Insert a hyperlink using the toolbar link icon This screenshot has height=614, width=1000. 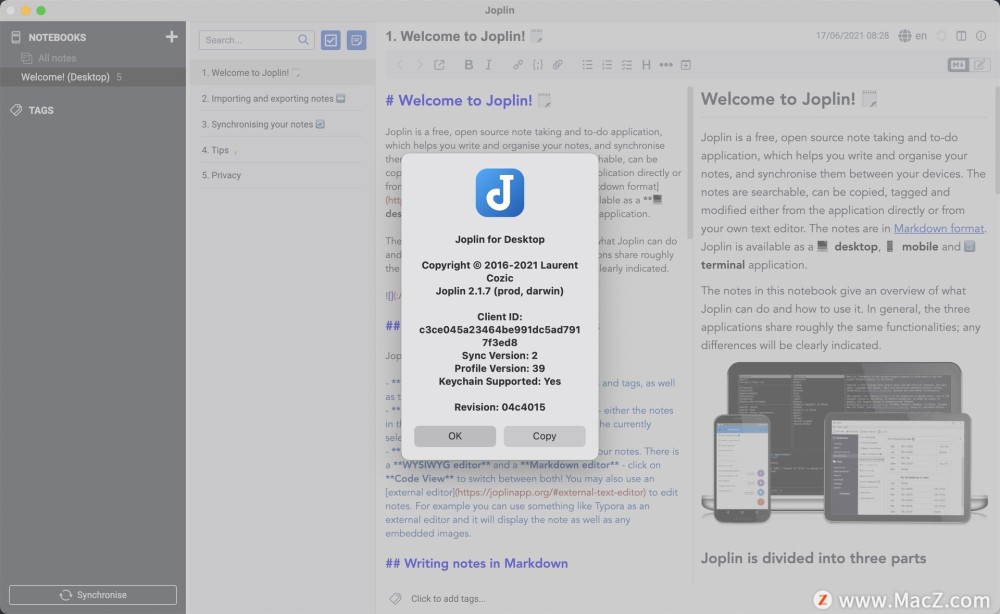tap(517, 65)
